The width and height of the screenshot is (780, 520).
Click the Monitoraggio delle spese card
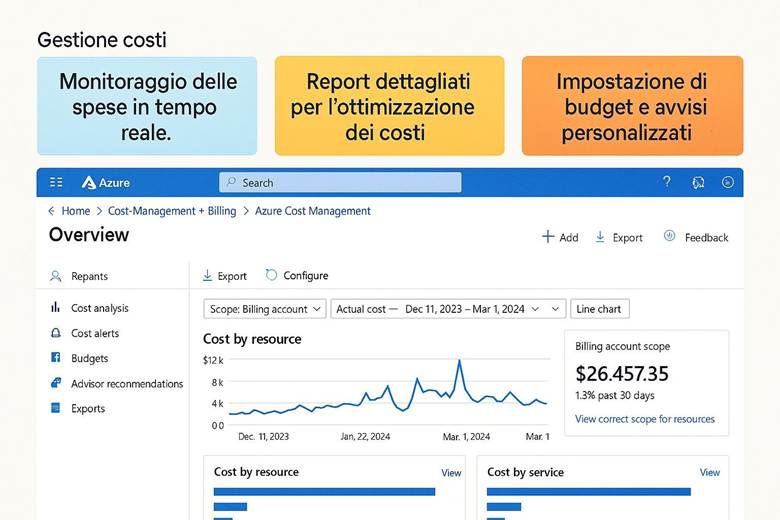click(x=147, y=106)
